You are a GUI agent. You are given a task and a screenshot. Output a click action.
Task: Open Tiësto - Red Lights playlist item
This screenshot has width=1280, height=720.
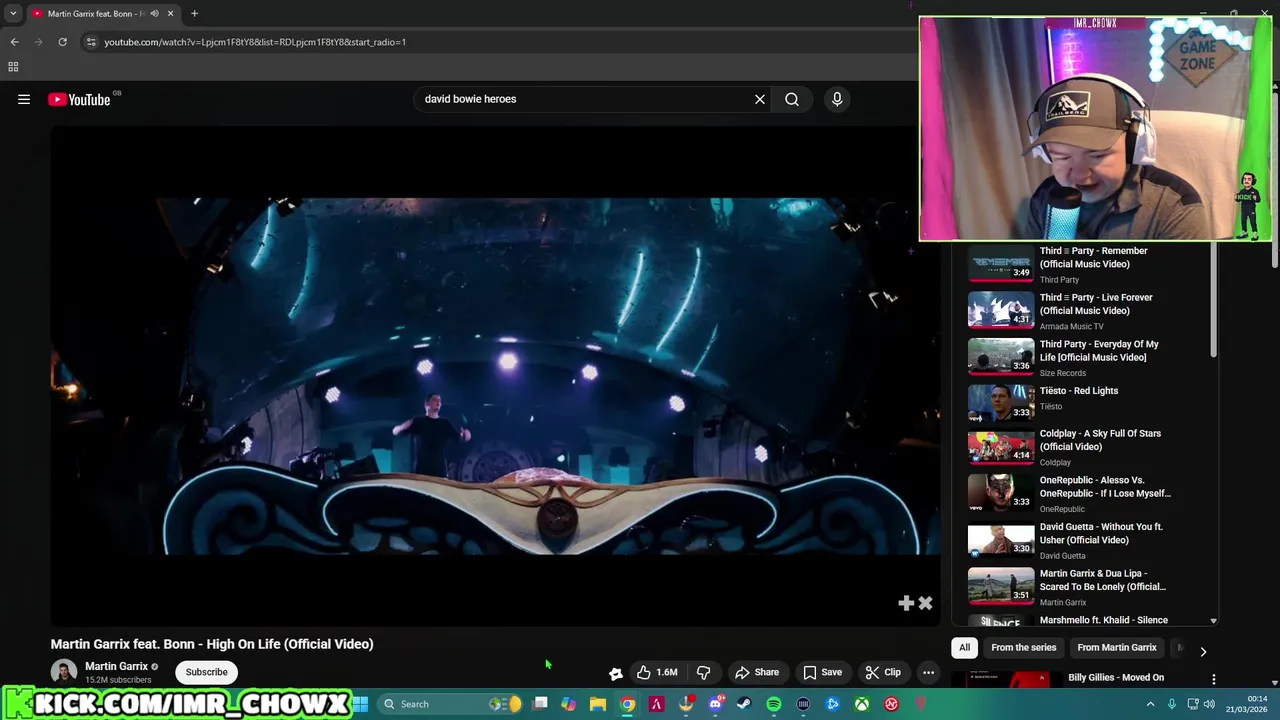(1085, 402)
